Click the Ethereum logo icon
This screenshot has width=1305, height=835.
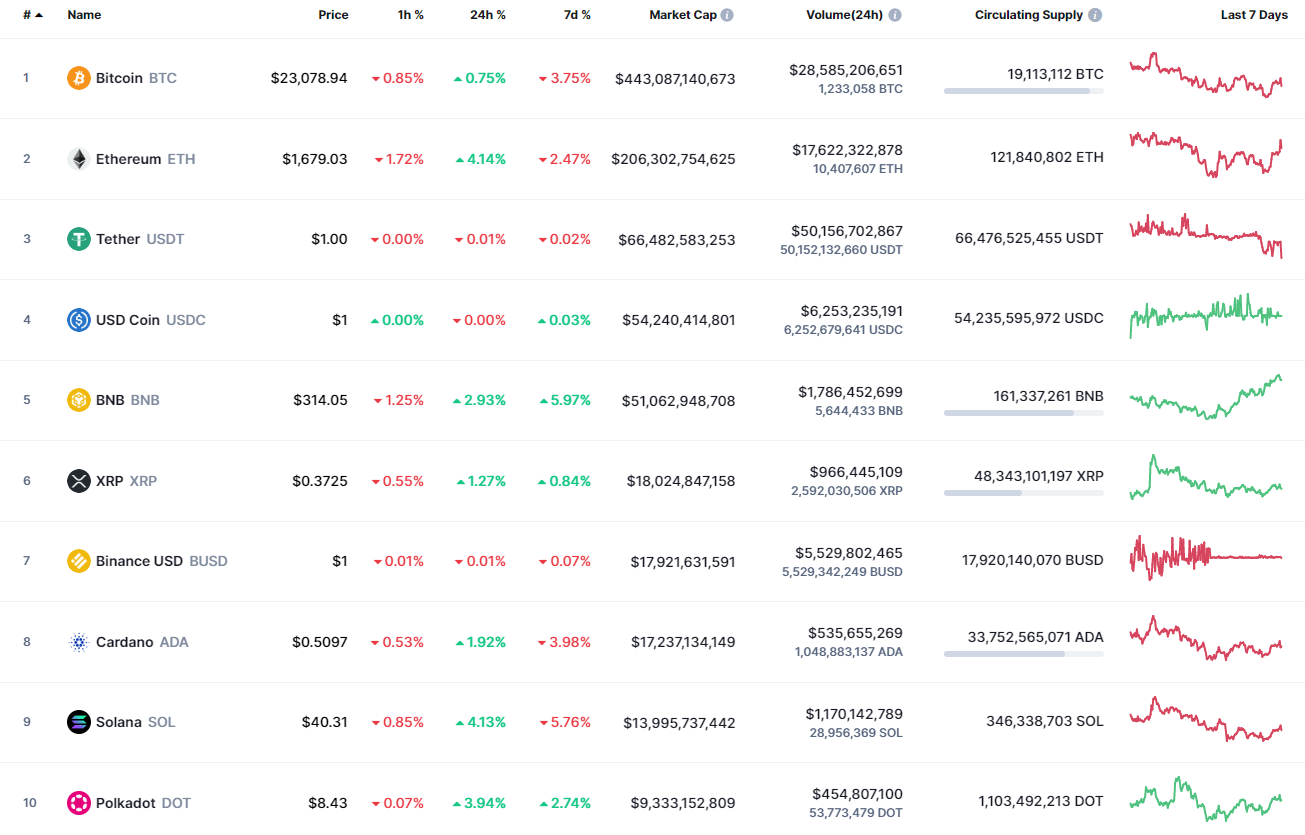pyautogui.click(x=78, y=158)
